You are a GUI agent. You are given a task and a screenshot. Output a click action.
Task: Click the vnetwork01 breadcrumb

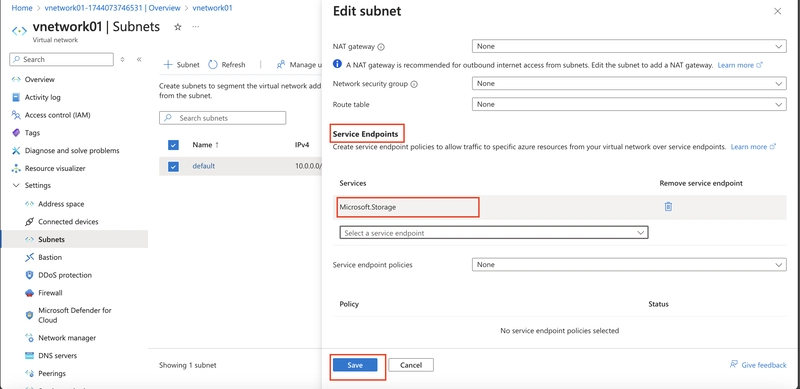click(212, 8)
